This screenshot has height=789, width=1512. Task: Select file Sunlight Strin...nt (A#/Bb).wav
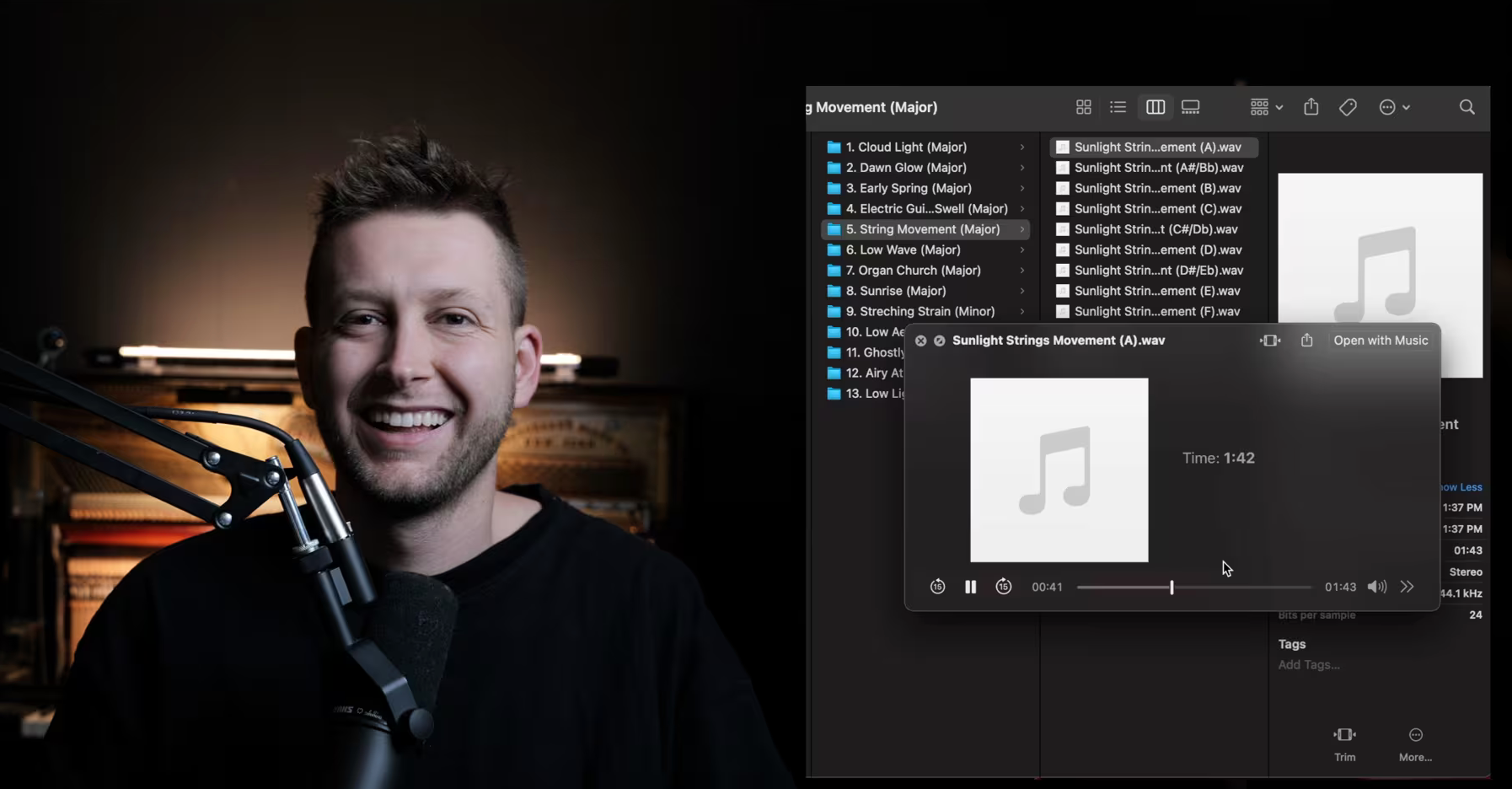click(1154, 168)
